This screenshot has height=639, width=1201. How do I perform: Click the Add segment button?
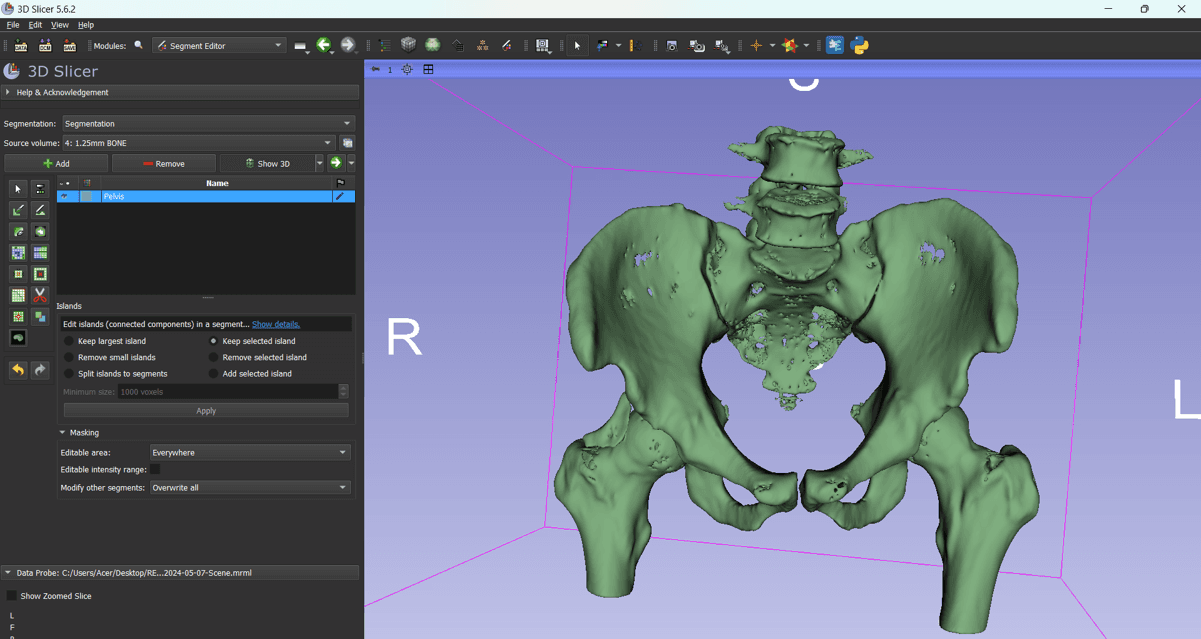[x=56, y=163]
